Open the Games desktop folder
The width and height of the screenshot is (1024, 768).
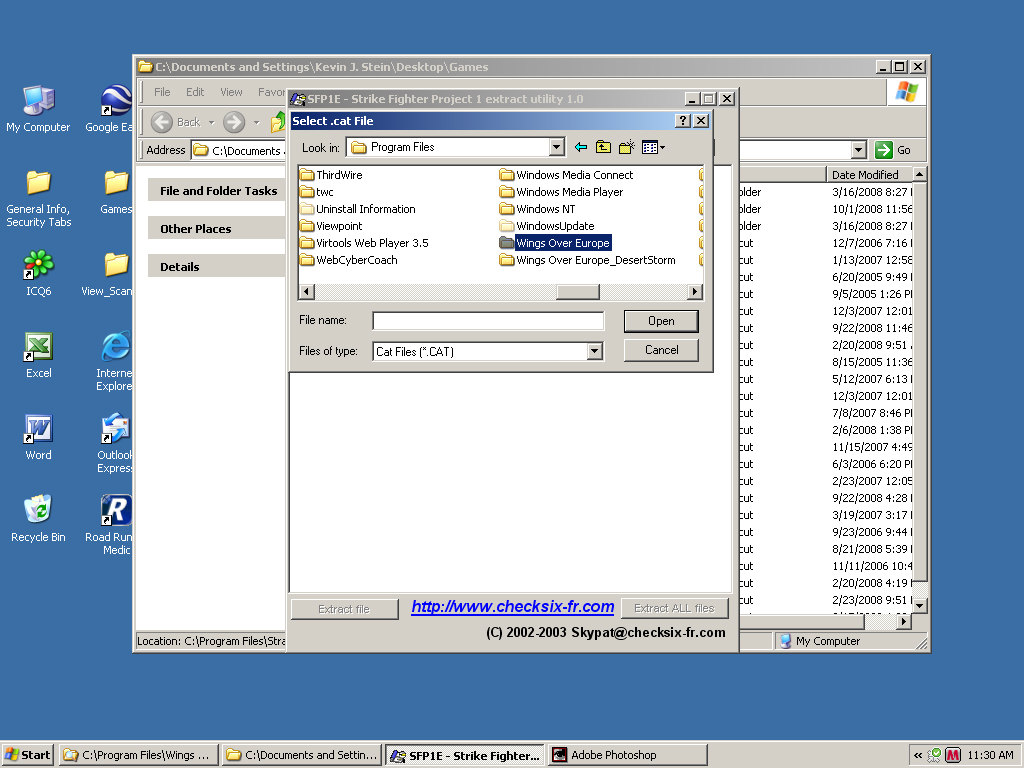pyautogui.click(x=116, y=192)
